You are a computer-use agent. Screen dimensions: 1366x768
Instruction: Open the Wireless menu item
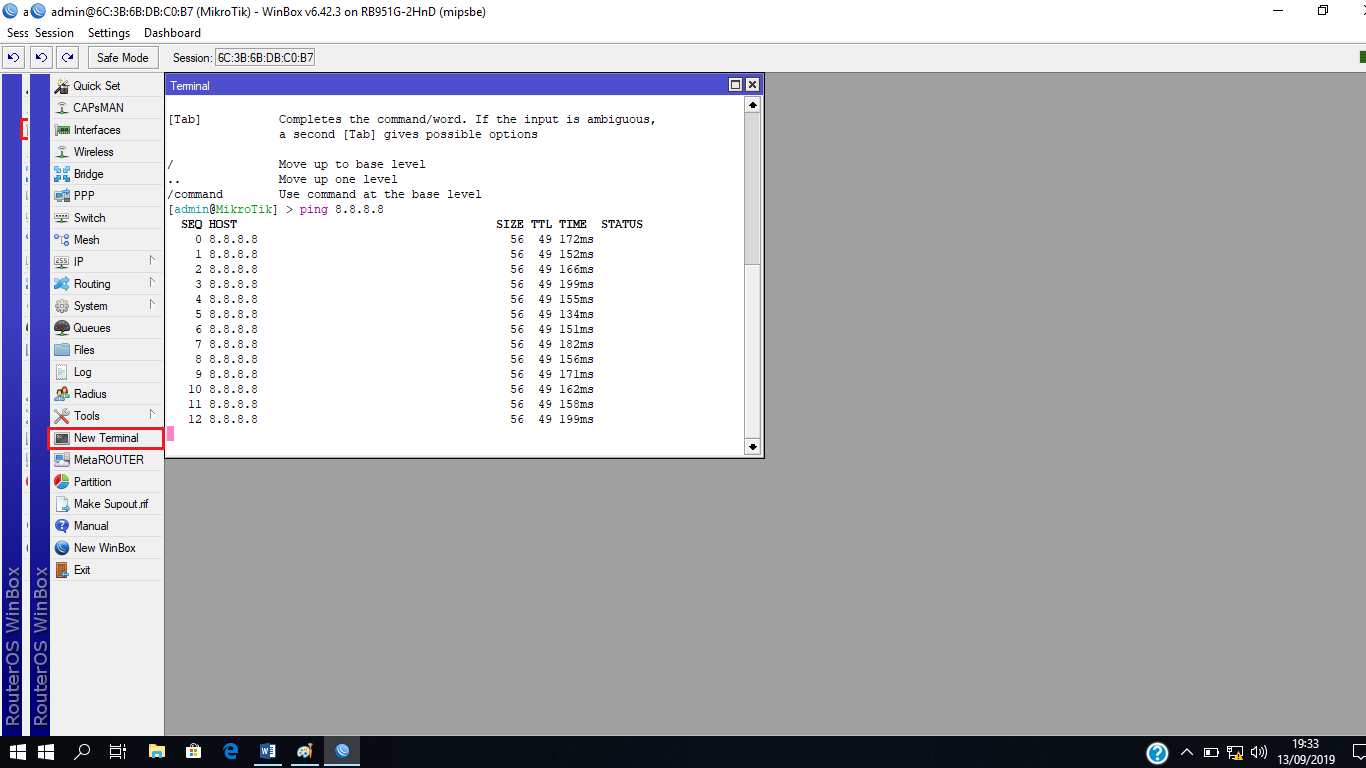[x=107, y=152]
